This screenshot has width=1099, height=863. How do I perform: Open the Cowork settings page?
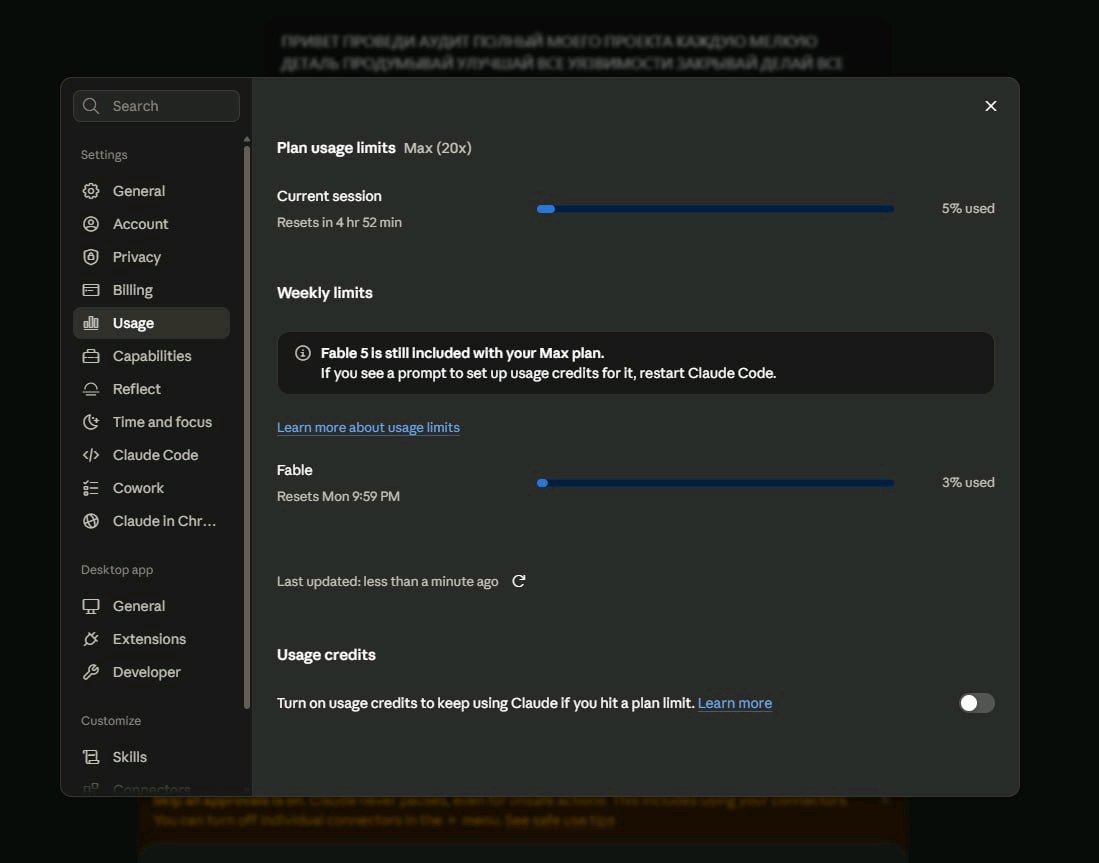pyautogui.click(x=151, y=488)
